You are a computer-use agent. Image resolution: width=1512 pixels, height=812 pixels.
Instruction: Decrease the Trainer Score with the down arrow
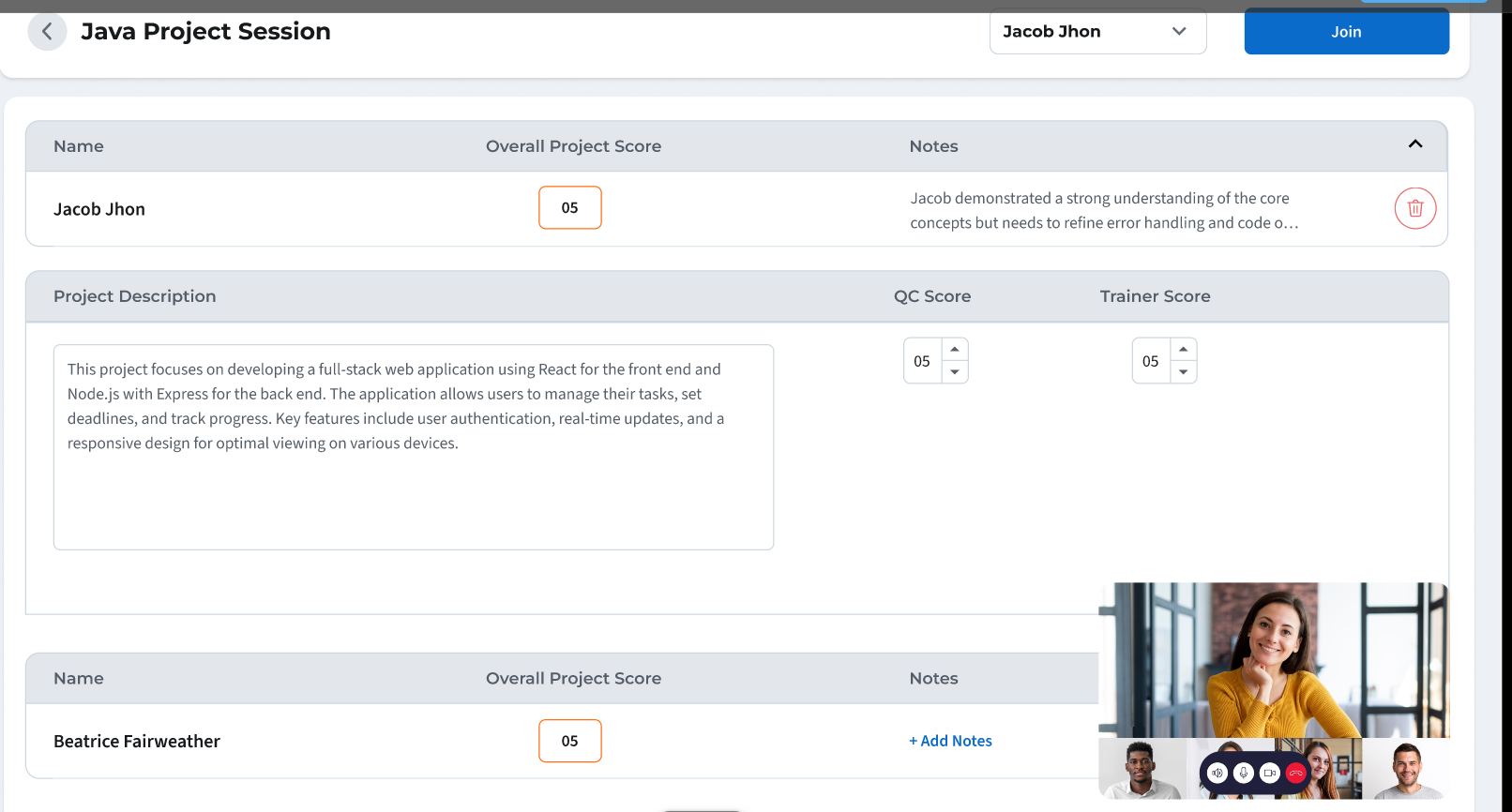pos(1184,372)
